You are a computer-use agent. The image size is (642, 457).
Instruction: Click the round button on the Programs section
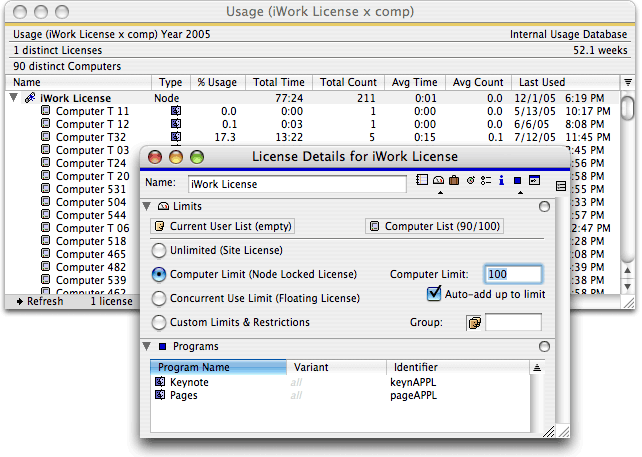(x=544, y=346)
